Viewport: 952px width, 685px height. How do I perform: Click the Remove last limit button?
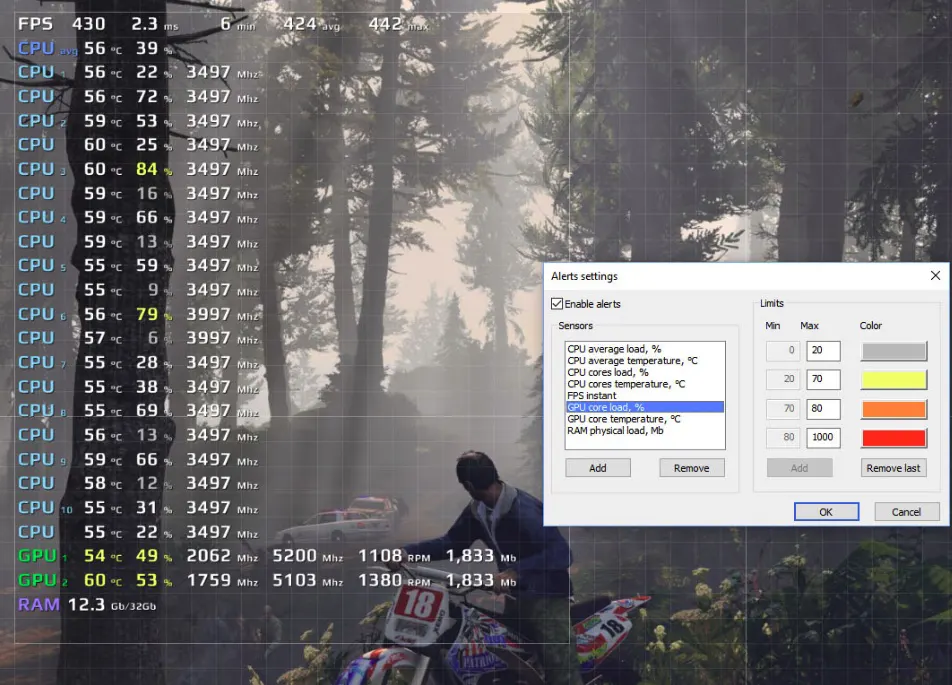pos(893,468)
